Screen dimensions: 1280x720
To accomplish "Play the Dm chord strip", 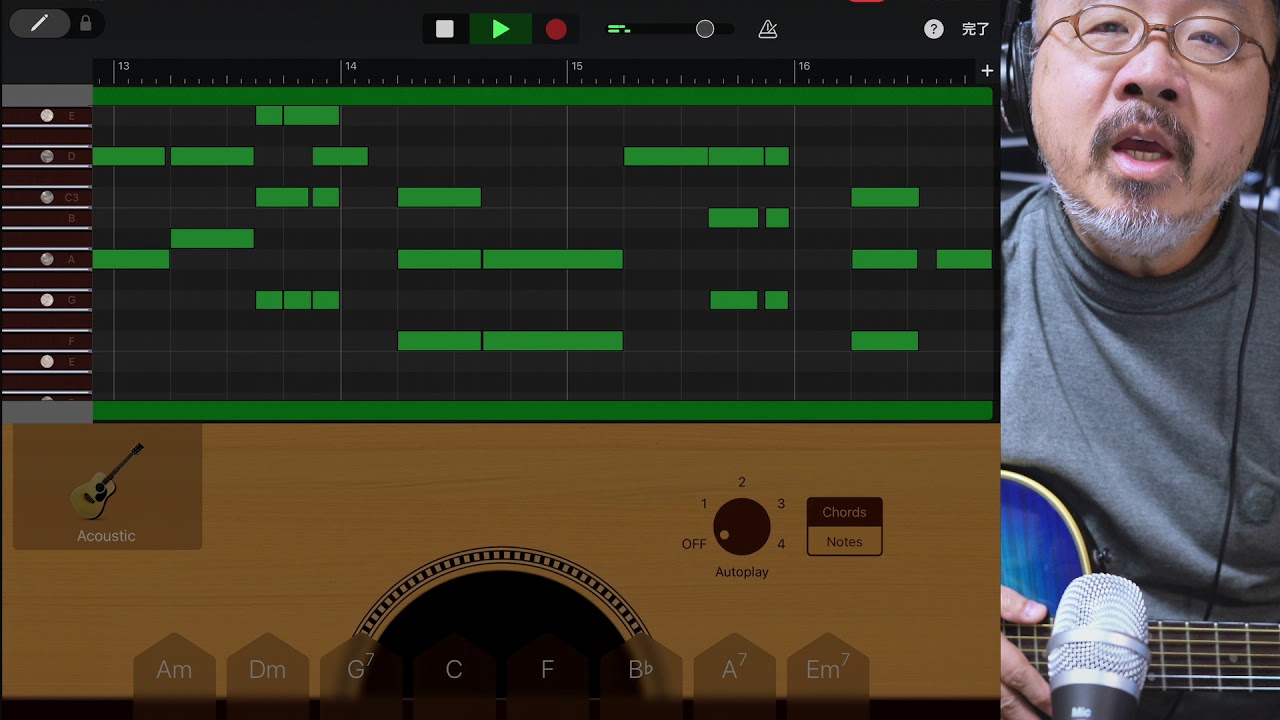I will coord(267,670).
